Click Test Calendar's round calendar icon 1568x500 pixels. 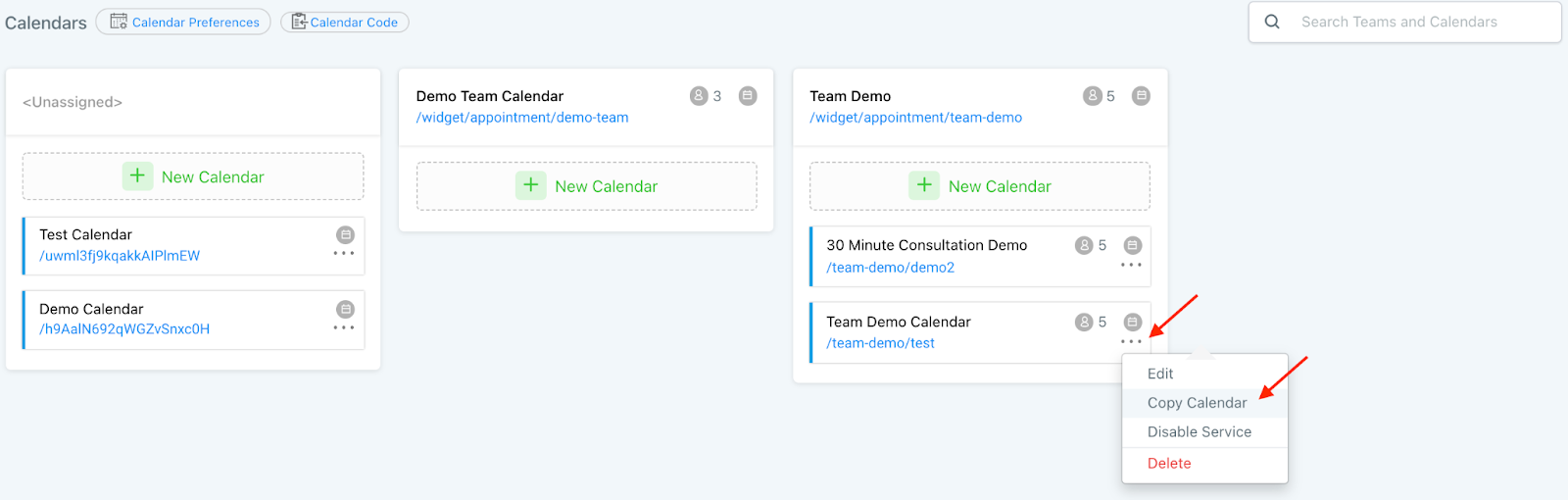tap(345, 234)
